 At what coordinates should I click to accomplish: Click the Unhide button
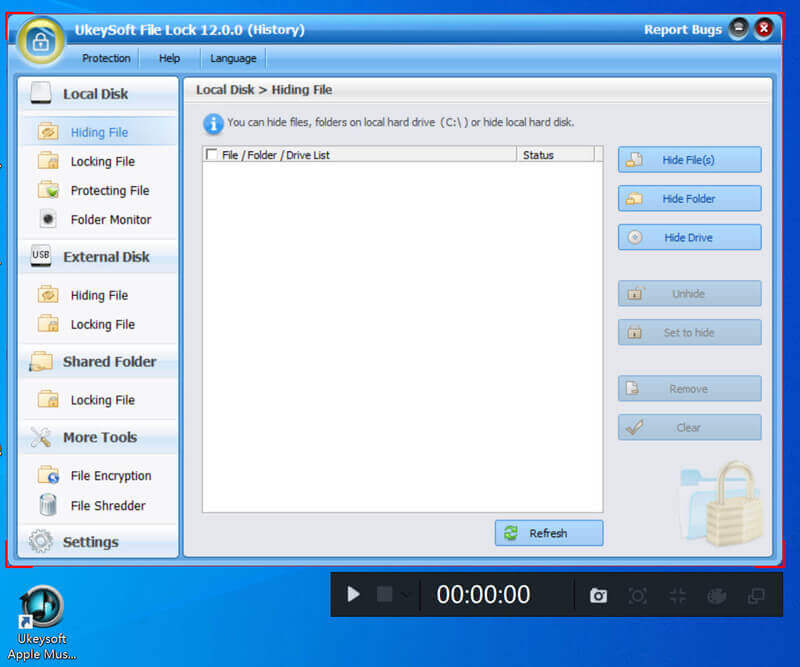pyautogui.click(x=689, y=293)
